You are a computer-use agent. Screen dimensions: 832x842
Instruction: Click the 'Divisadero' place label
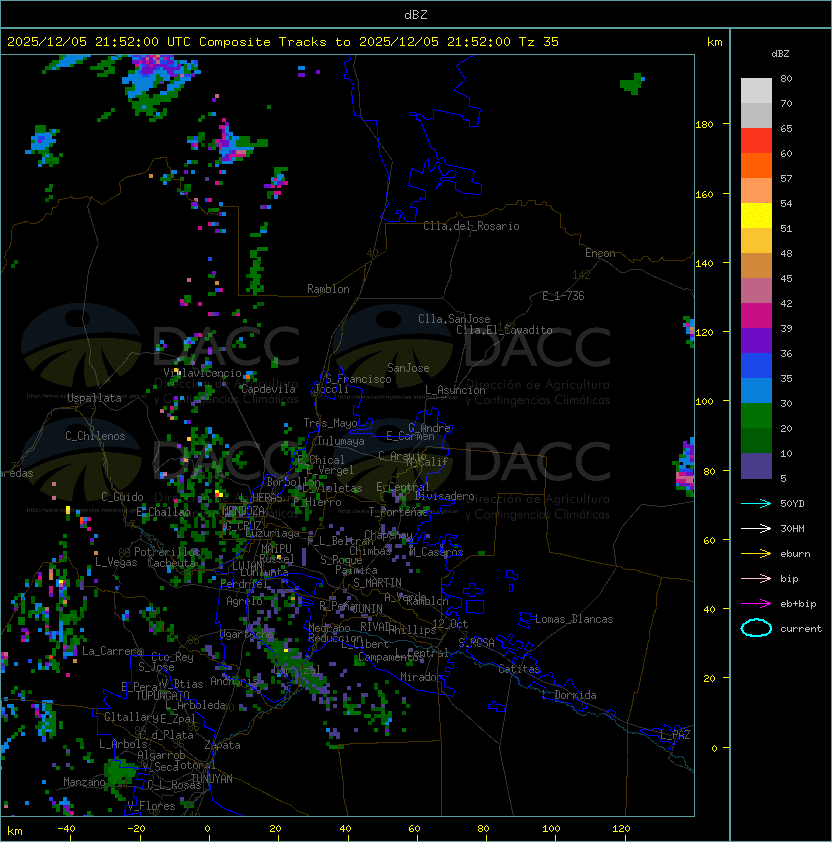(x=445, y=496)
